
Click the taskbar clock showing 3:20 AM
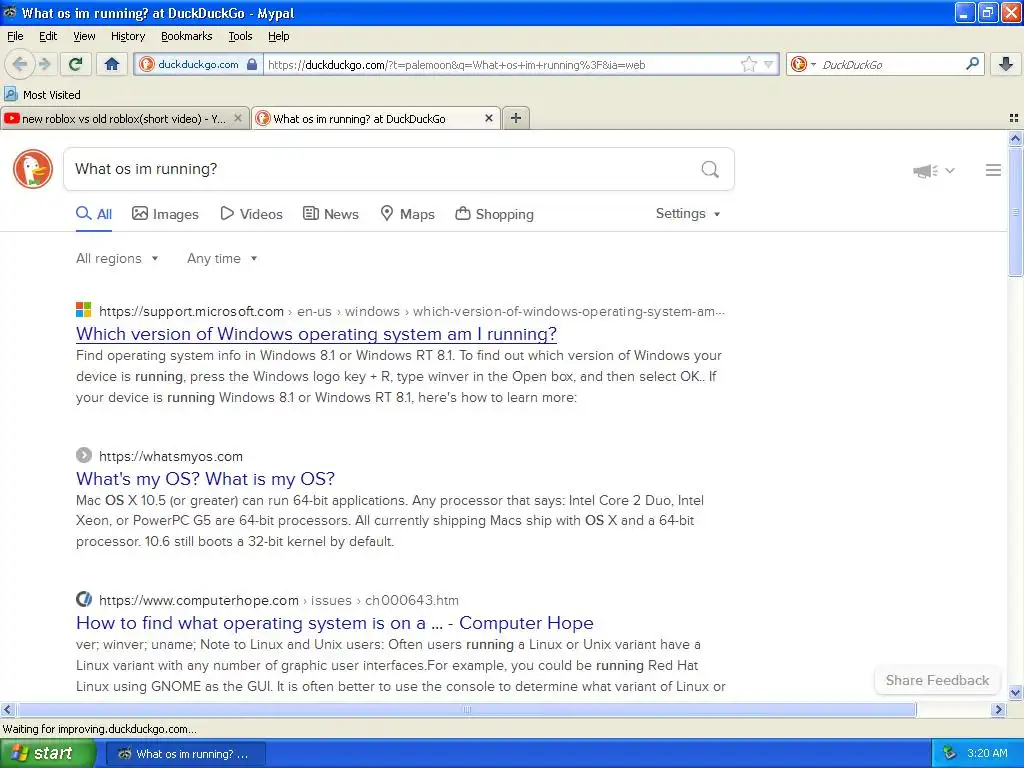pyautogui.click(x=987, y=754)
